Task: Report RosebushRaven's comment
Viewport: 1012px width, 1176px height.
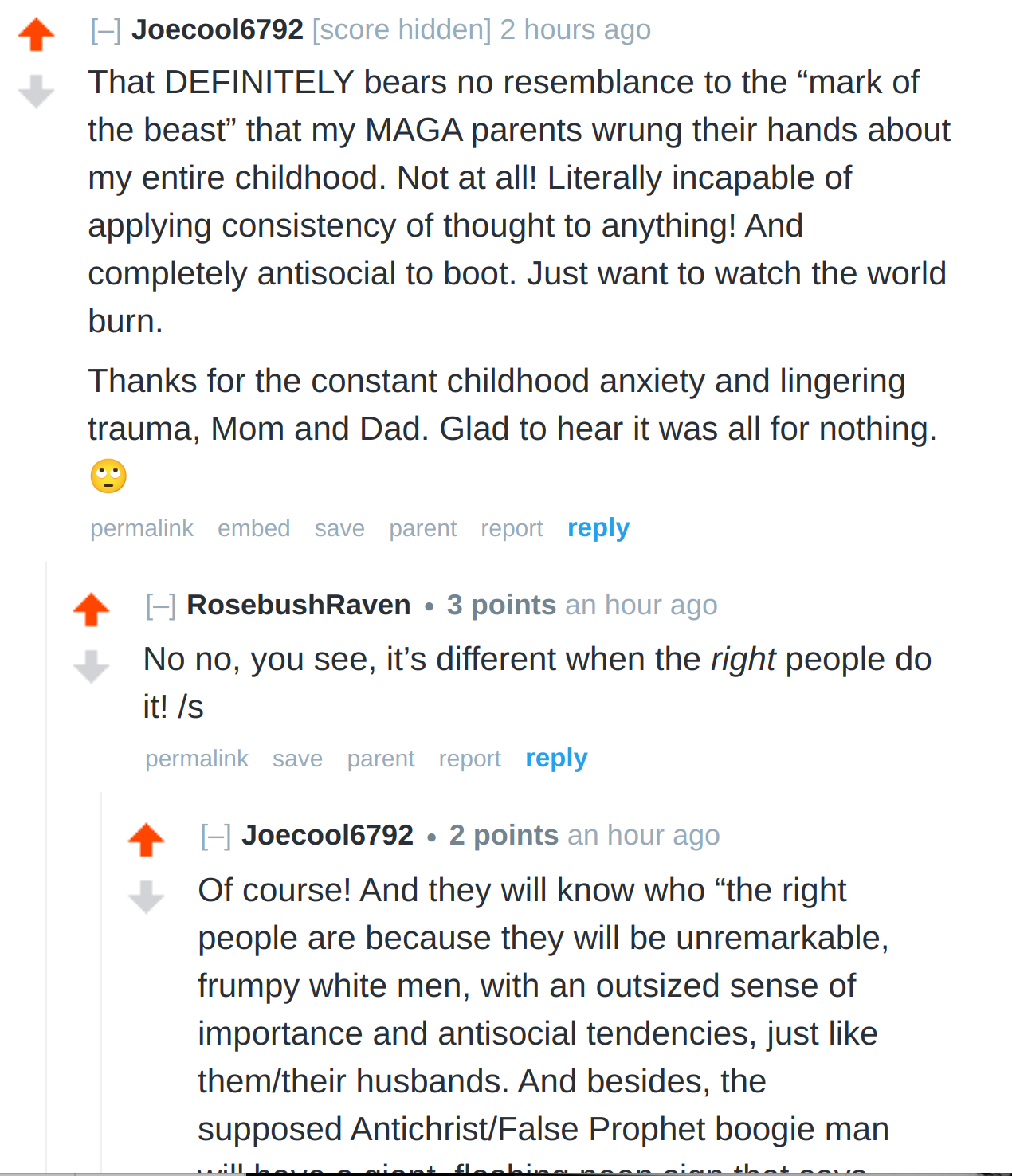Action: 470,759
